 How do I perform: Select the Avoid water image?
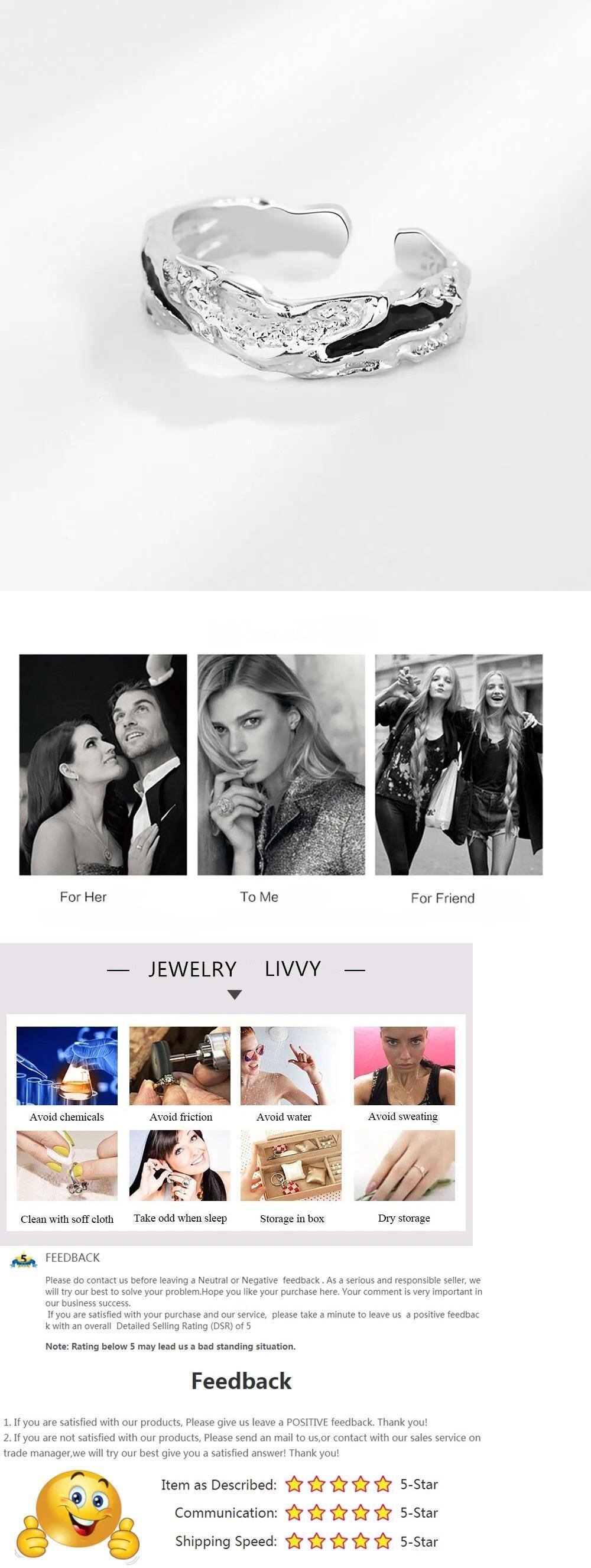click(x=291, y=1065)
